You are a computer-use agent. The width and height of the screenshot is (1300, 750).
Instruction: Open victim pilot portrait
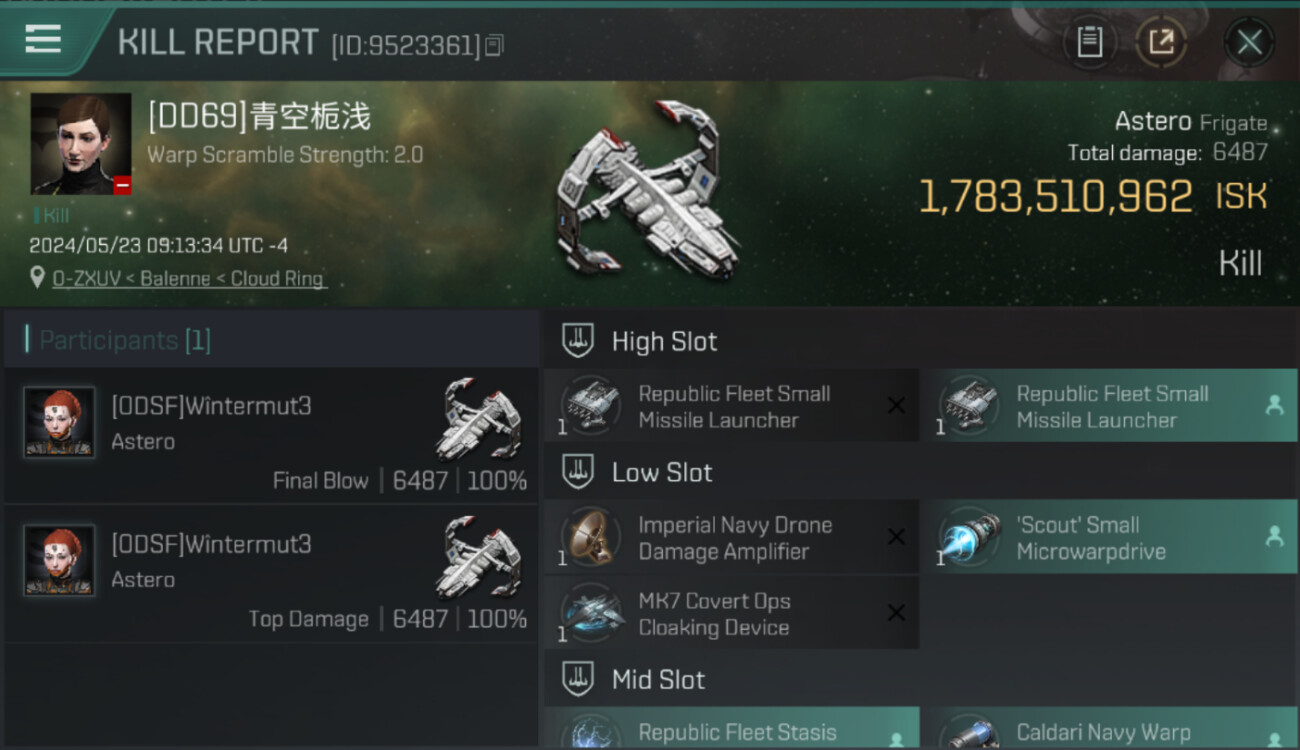tap(81, 144)
